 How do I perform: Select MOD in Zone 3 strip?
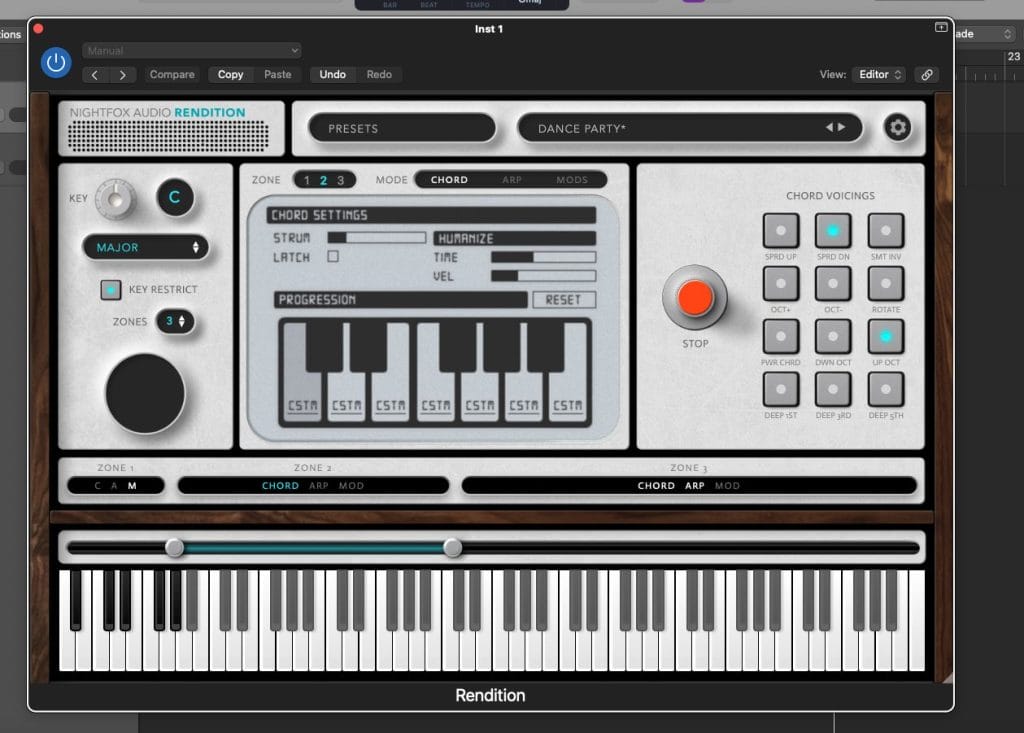(727, 485)
